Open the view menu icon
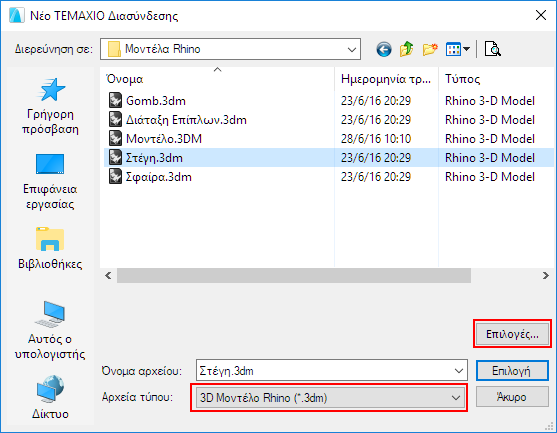This screenshot has height=433, width=557. pos(458,49)
